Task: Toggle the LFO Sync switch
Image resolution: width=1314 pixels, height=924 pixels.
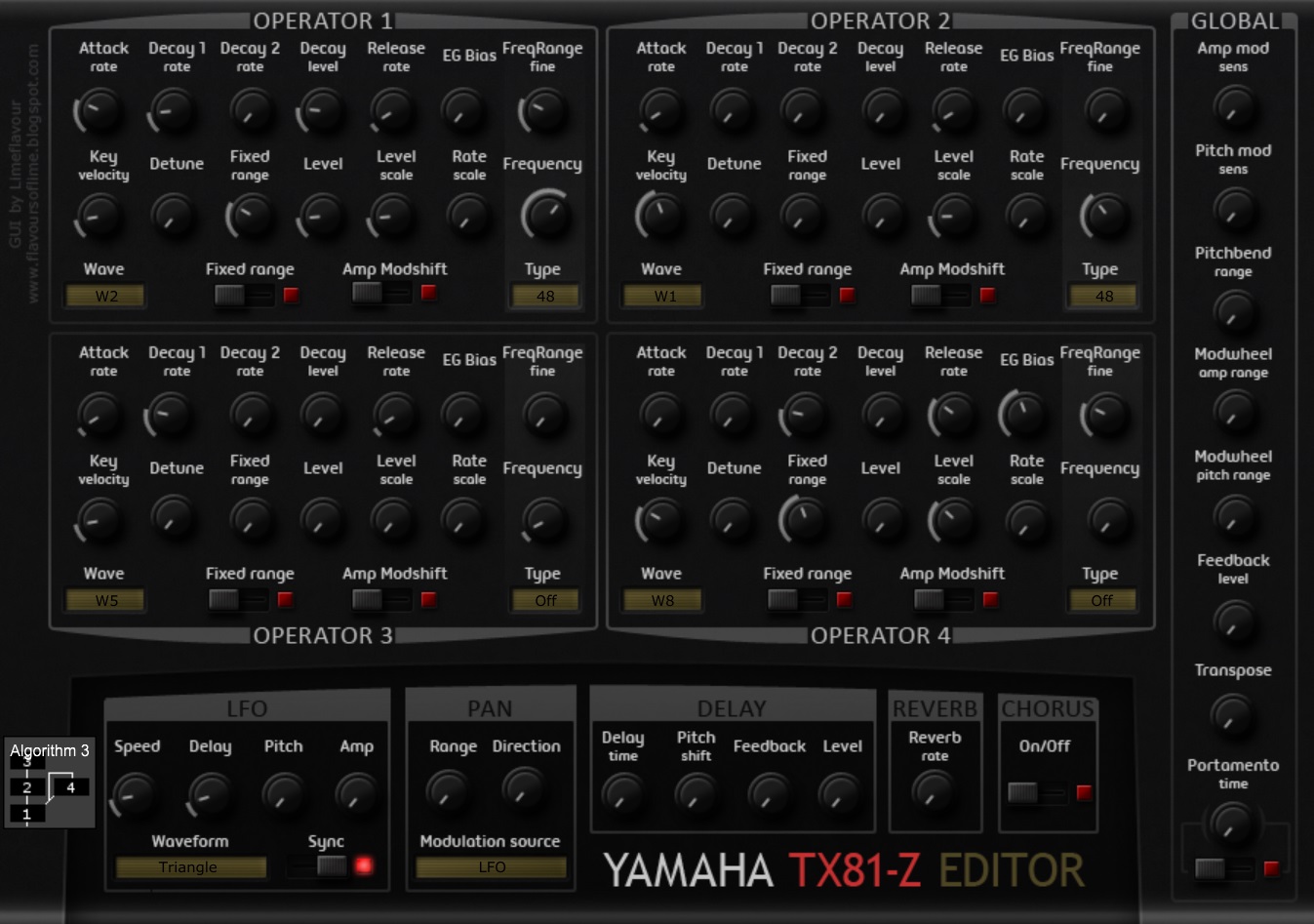Action: (x=317, y=865)
